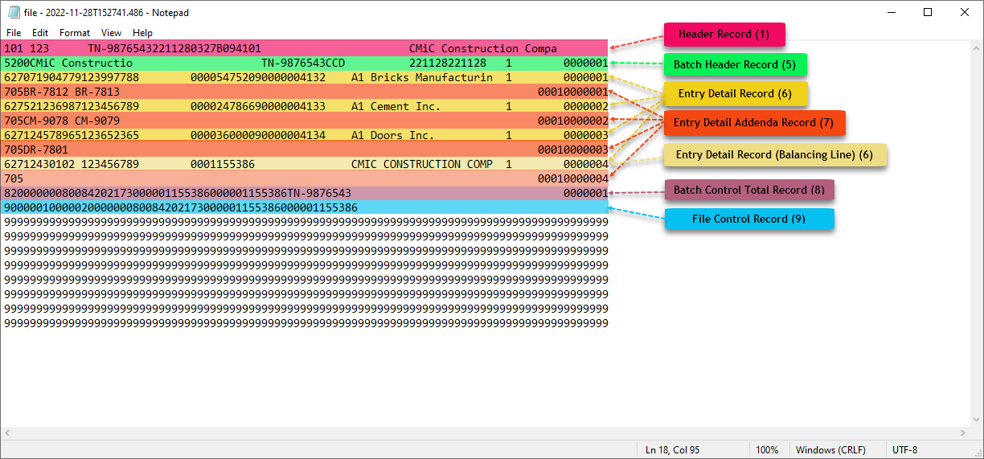The height and width of the screenshot is (459, 984).
Task: Click the addenda line 705CM-9078 CM-9079
Action: pyautogui.click(x=304, y=121)
